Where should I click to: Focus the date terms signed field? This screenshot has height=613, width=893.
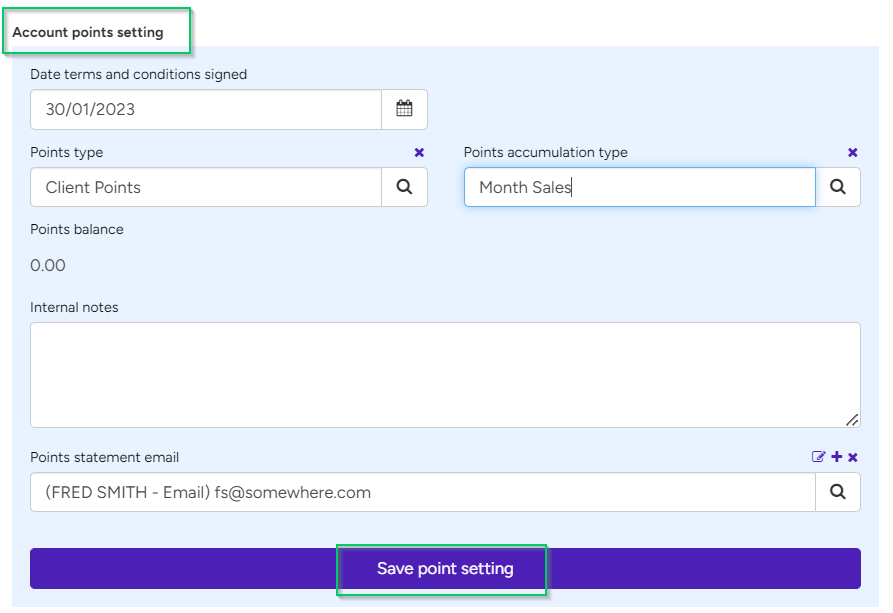(206, 109)
